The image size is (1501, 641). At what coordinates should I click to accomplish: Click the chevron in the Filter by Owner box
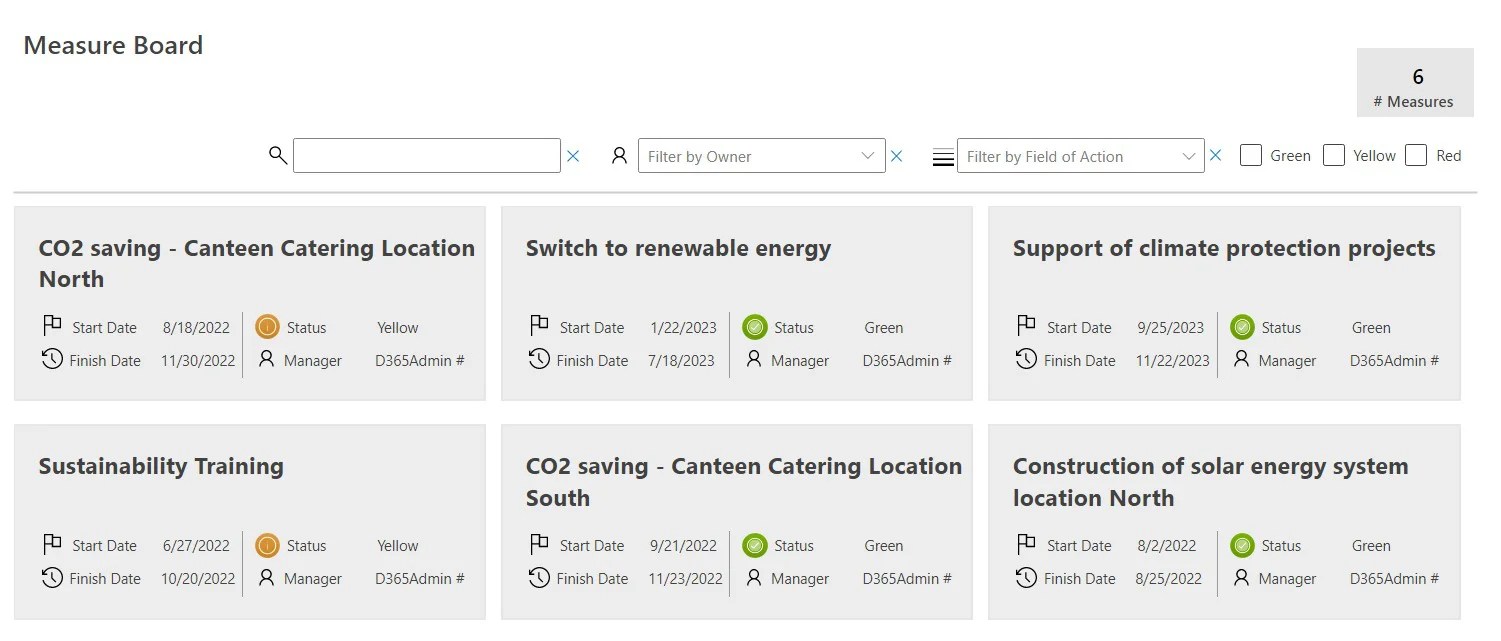pos(867,156)
